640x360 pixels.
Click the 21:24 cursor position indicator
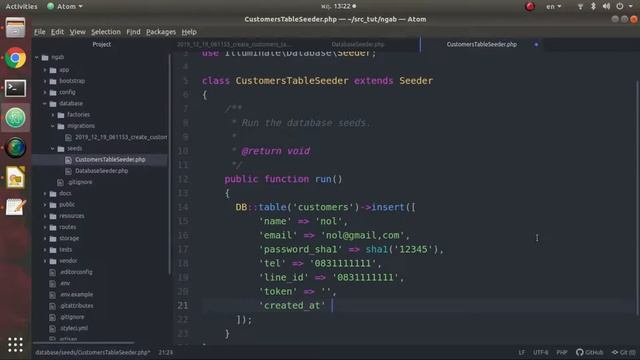tap(165, 352)
